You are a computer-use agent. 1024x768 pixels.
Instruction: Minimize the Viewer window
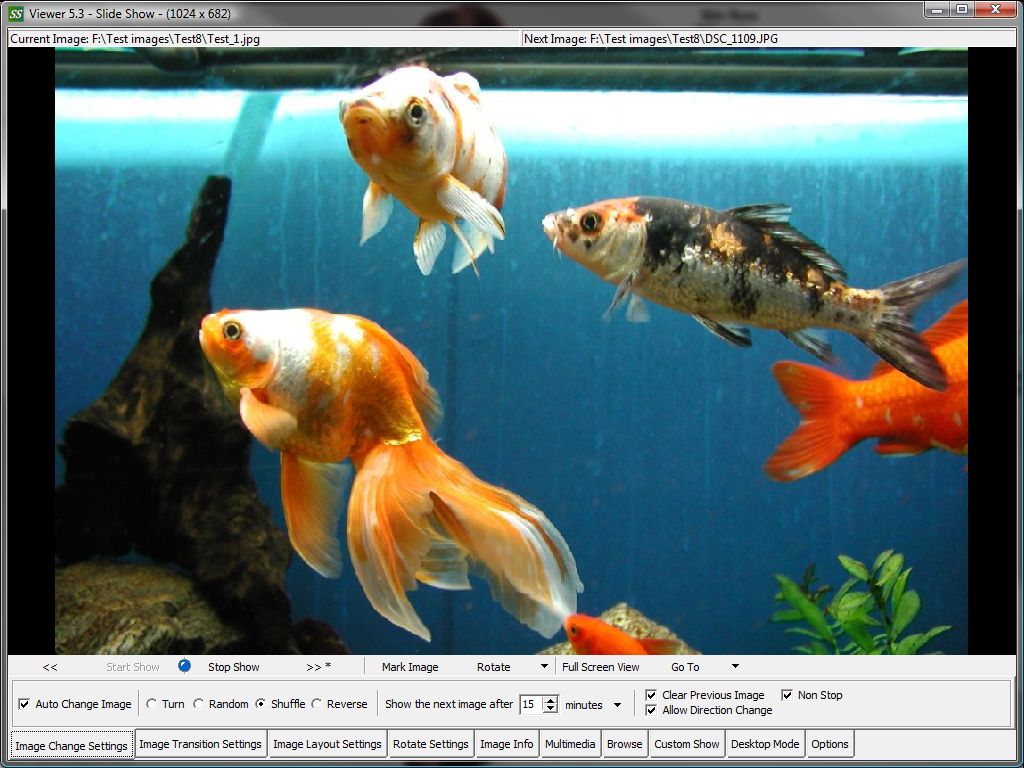[938, 9]
